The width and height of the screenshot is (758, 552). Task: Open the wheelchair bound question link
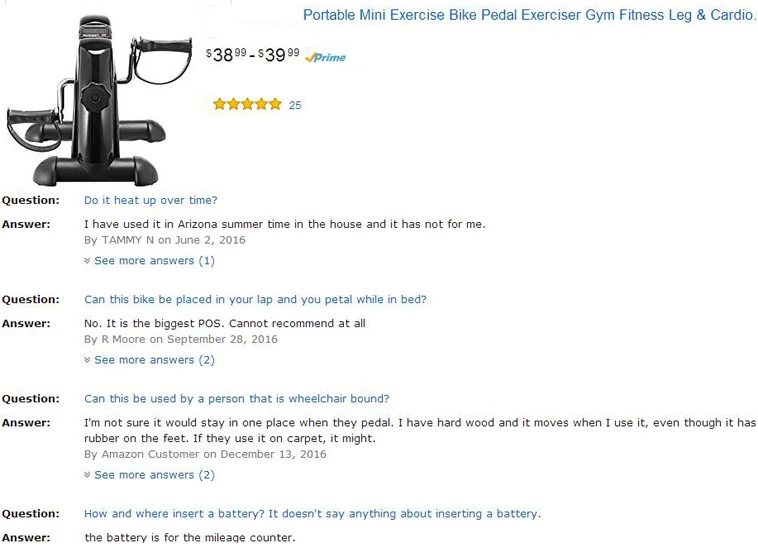(236, 398)
